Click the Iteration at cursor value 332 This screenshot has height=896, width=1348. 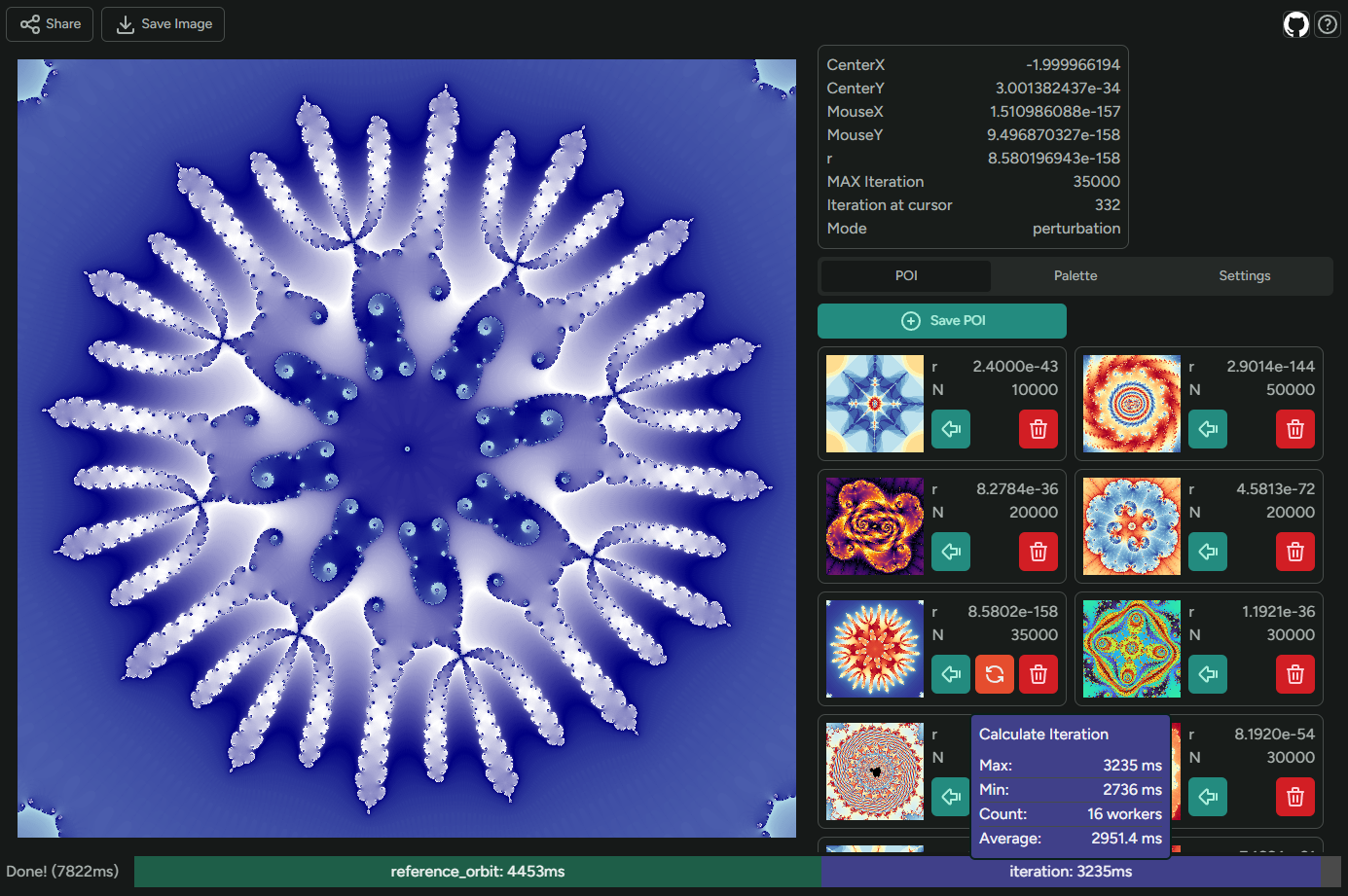1108,205
